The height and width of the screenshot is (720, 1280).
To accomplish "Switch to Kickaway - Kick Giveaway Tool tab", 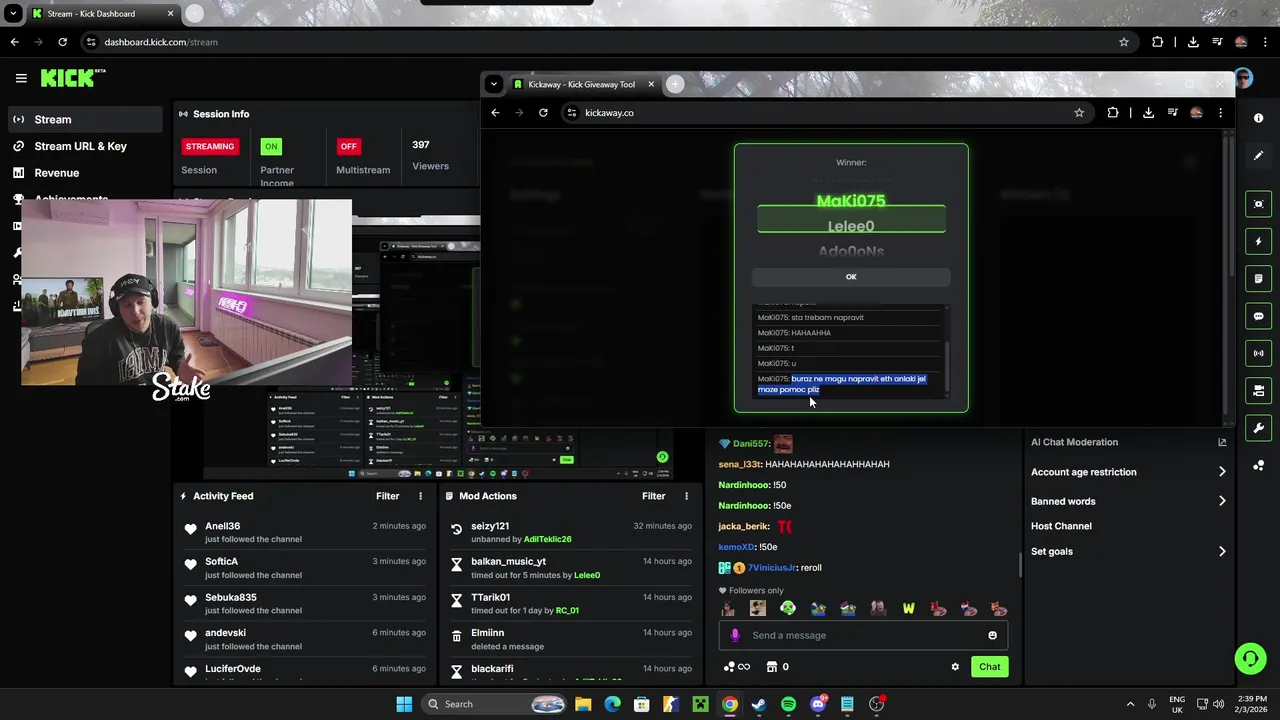I will click(582, 84).
